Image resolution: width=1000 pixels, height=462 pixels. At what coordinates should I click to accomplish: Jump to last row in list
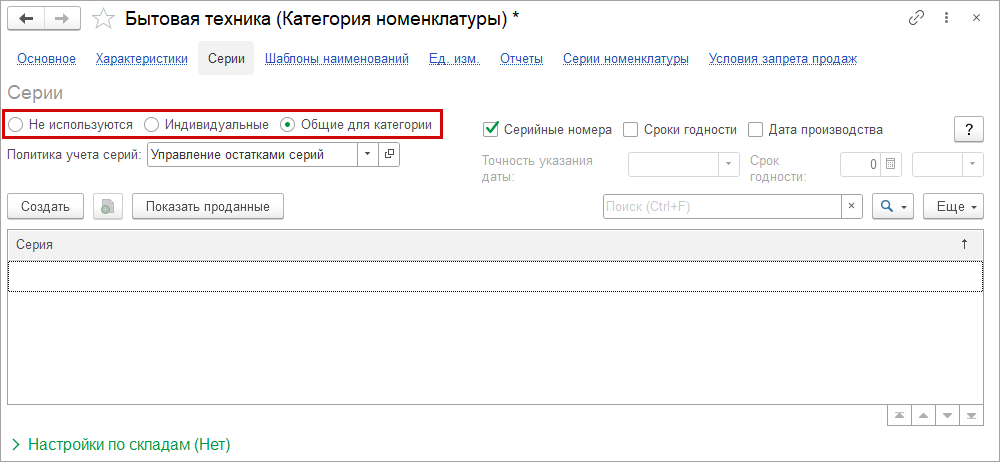(x=971, y=415)
